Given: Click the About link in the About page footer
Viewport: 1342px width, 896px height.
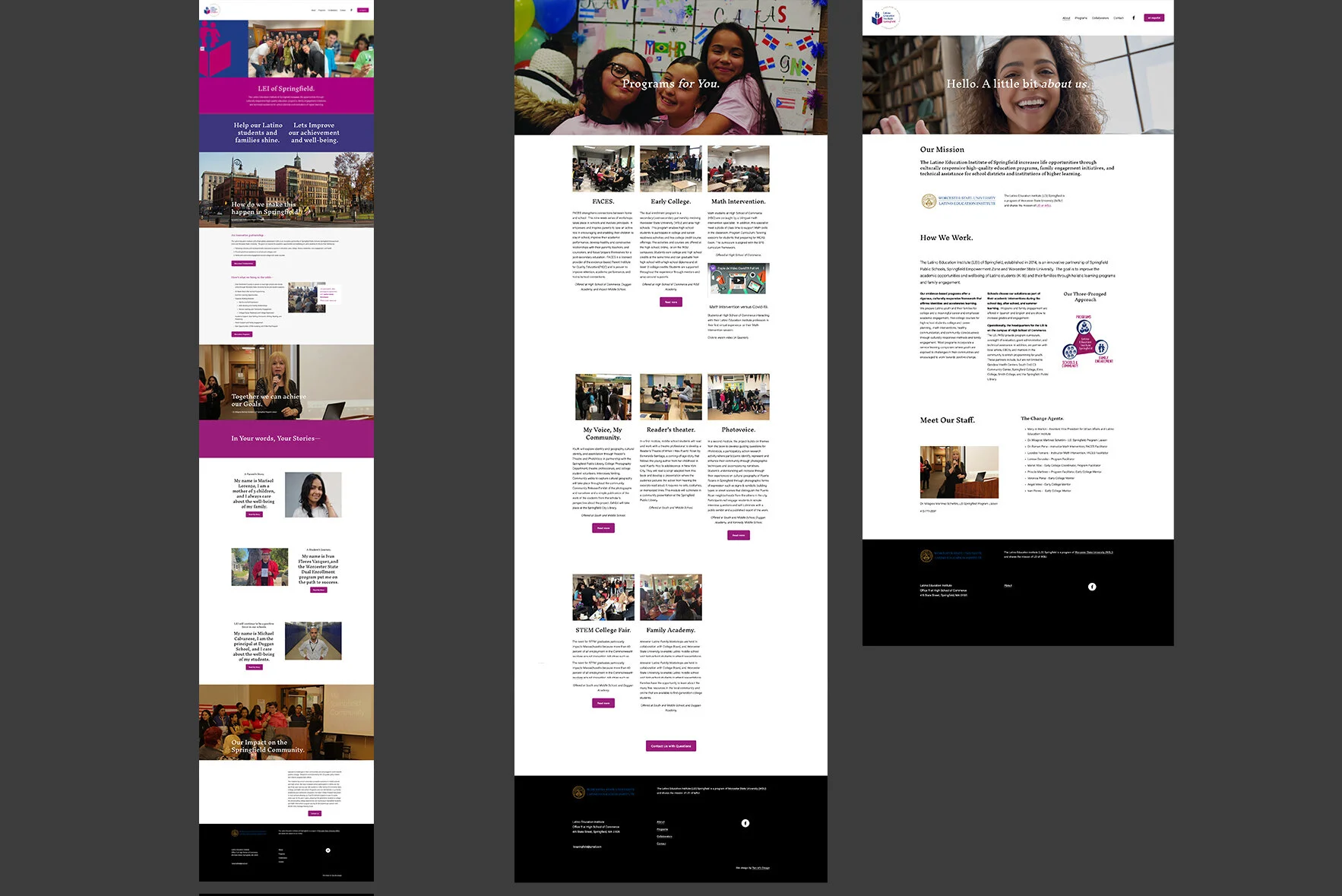Looking at the screenshot, I should click(1008, 585).
